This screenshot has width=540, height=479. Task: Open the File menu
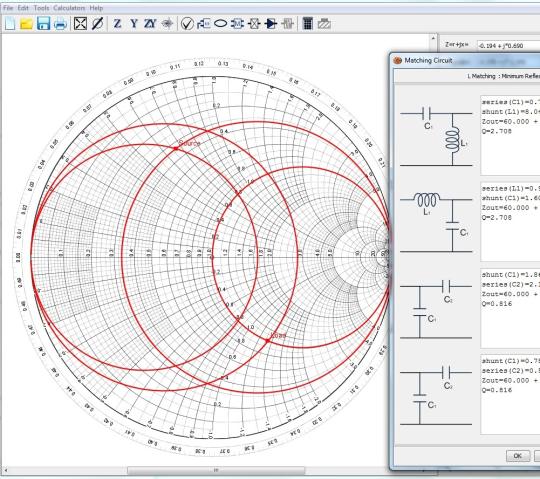click(x=8, y=8)
